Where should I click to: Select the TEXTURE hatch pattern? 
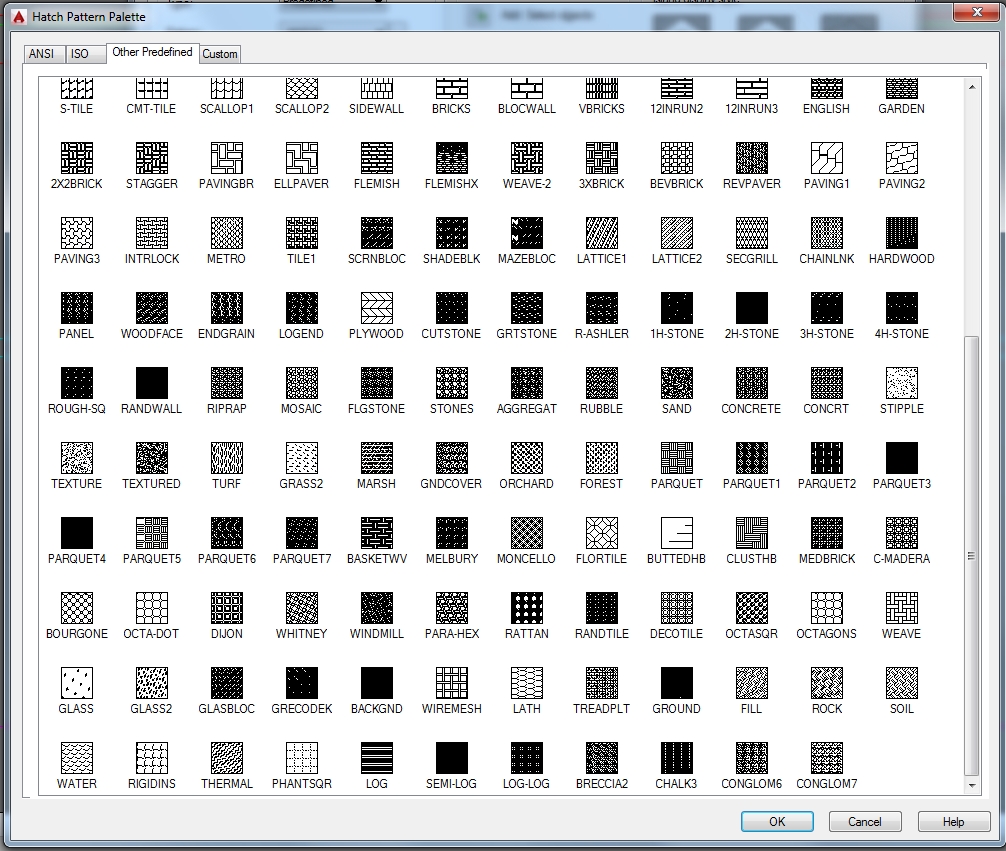76,458
